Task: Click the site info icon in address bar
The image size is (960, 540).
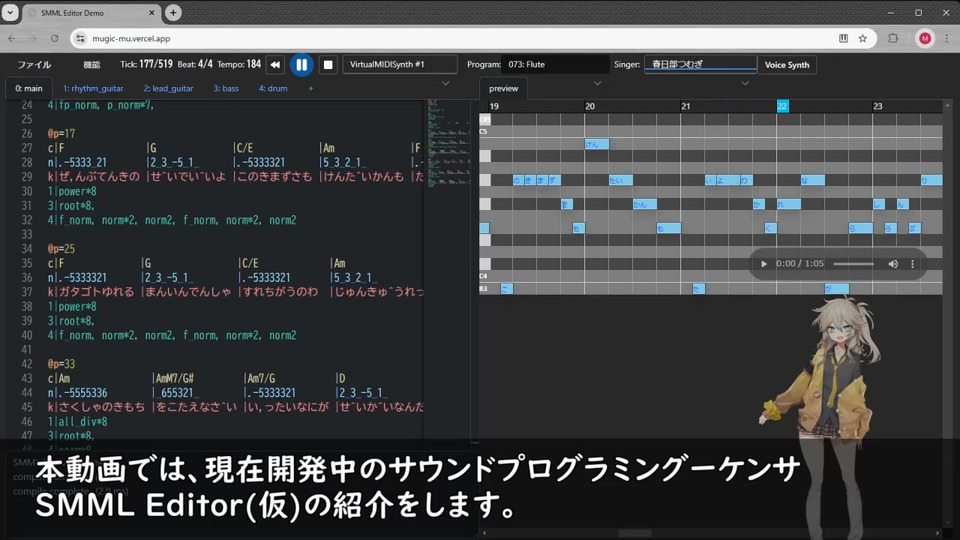Action: (x=80, y=38)
